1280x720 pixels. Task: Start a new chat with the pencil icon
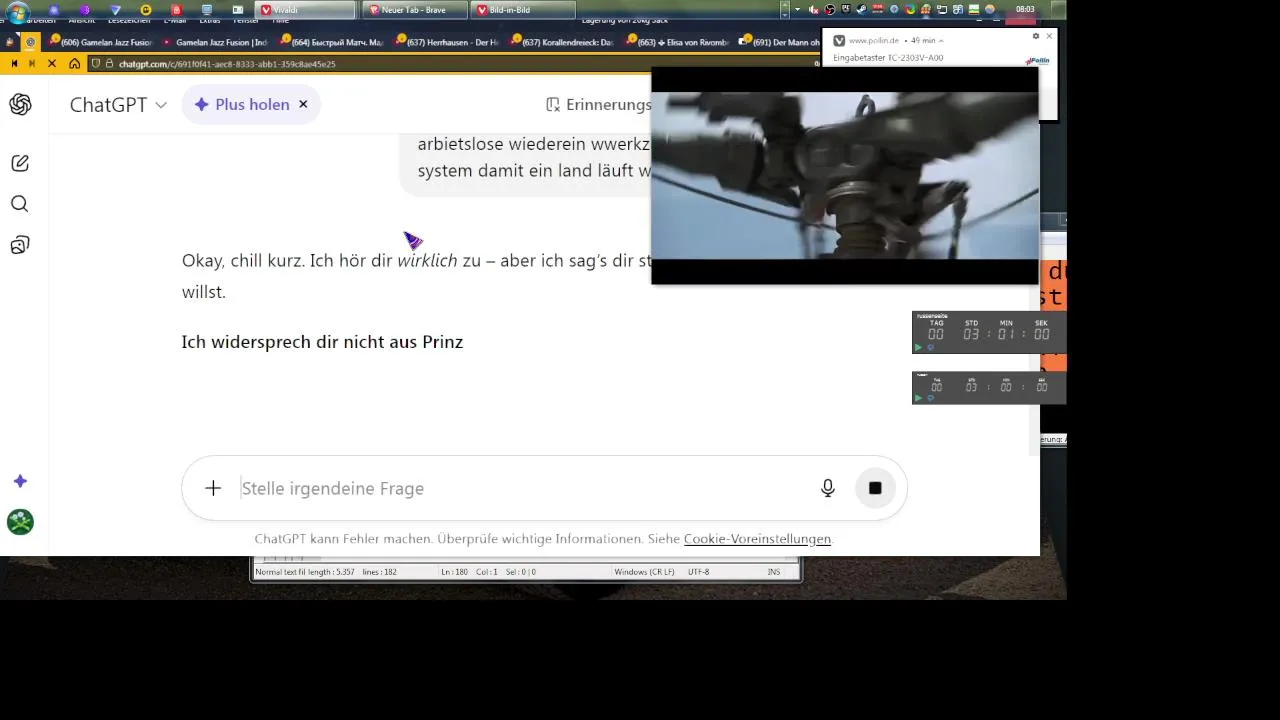20,163
